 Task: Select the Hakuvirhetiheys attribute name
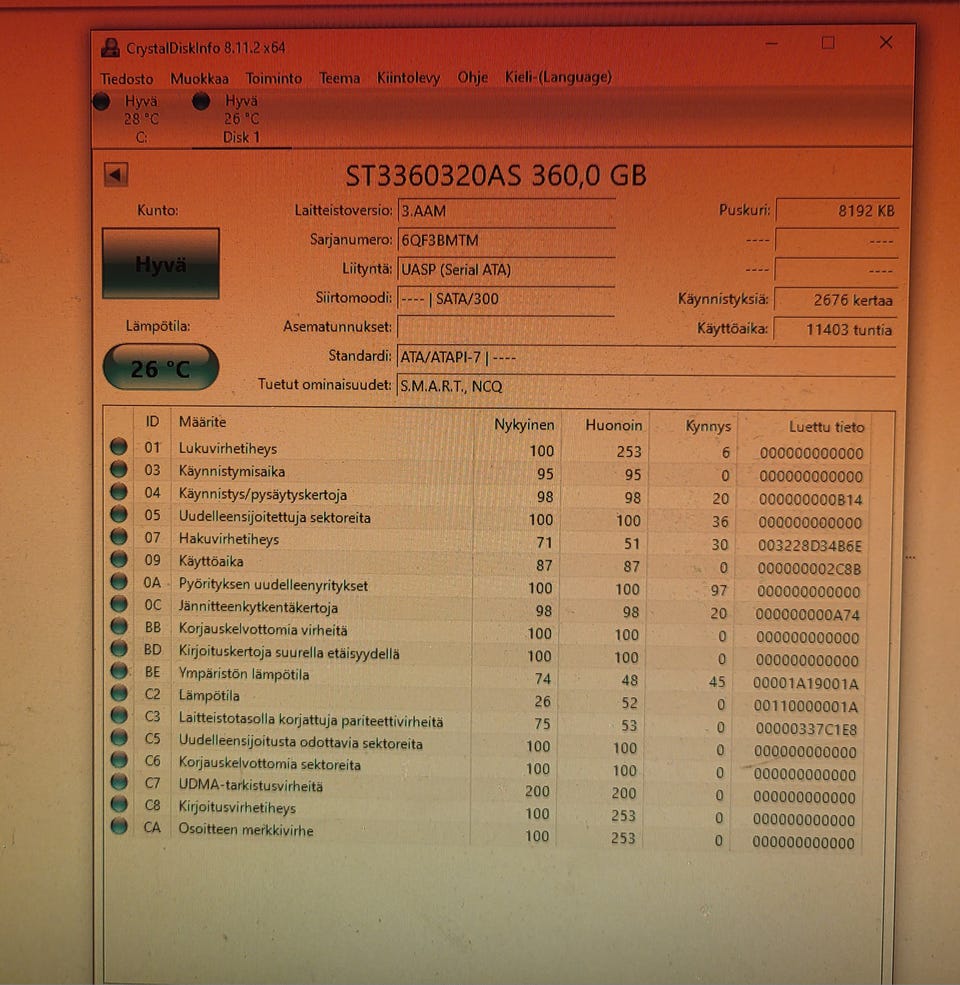click(x=229, y=539)
